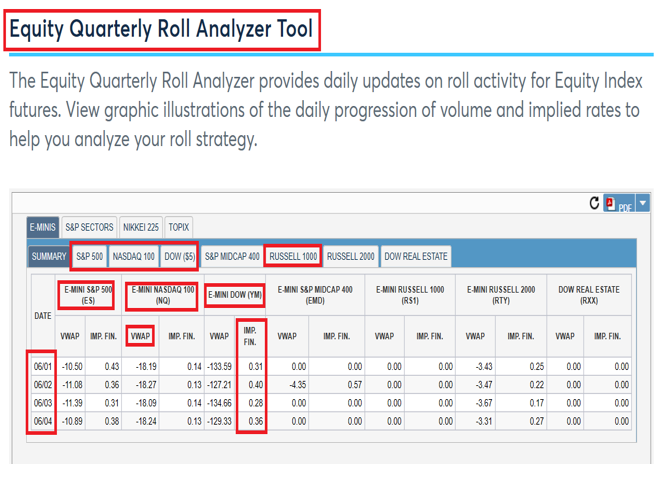Click the -129.33 YM VWAP cell
Screen dimensions: 659x481
pos(219,421)
